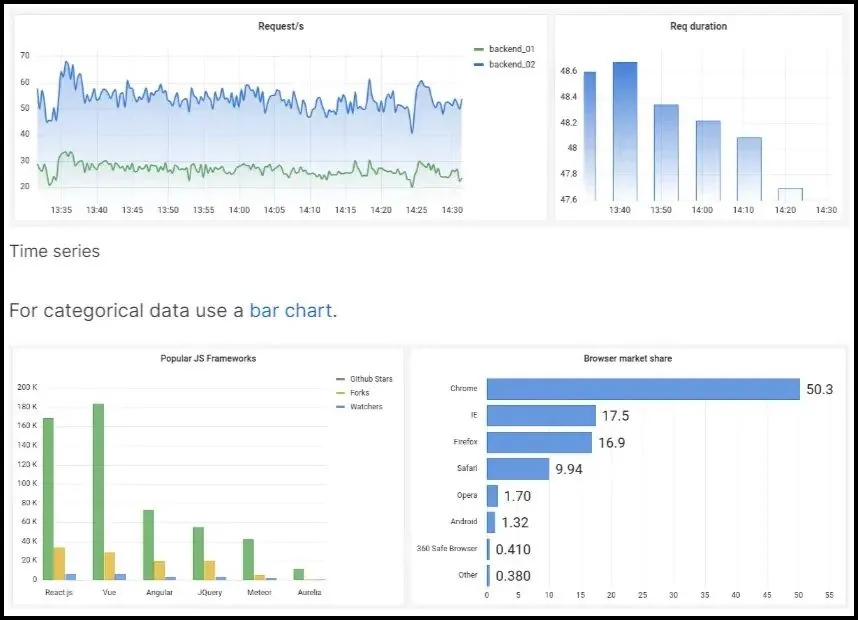Click the 'JQuery' x-axis label

(210, 592)
